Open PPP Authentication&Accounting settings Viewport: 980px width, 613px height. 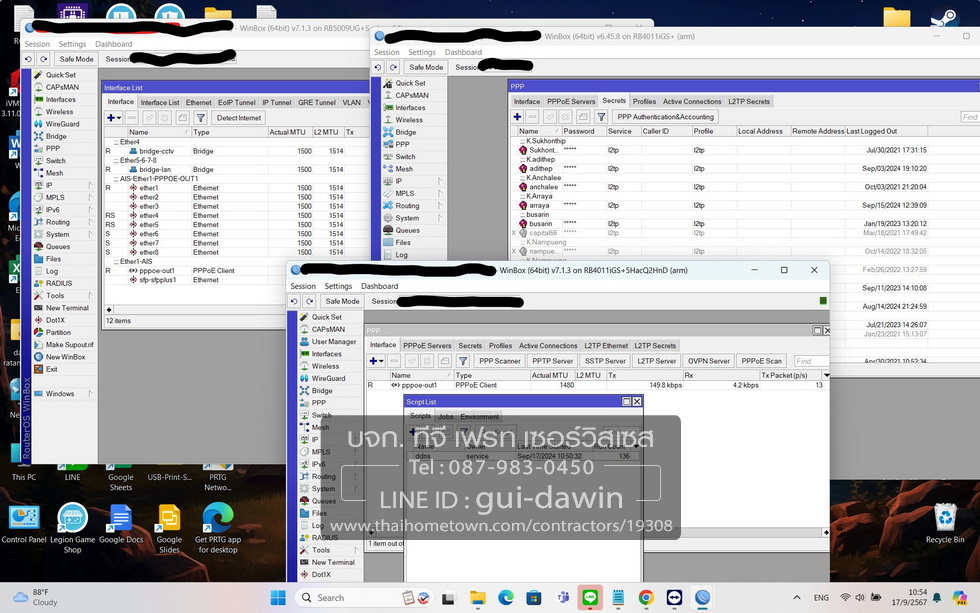[666, 117]
